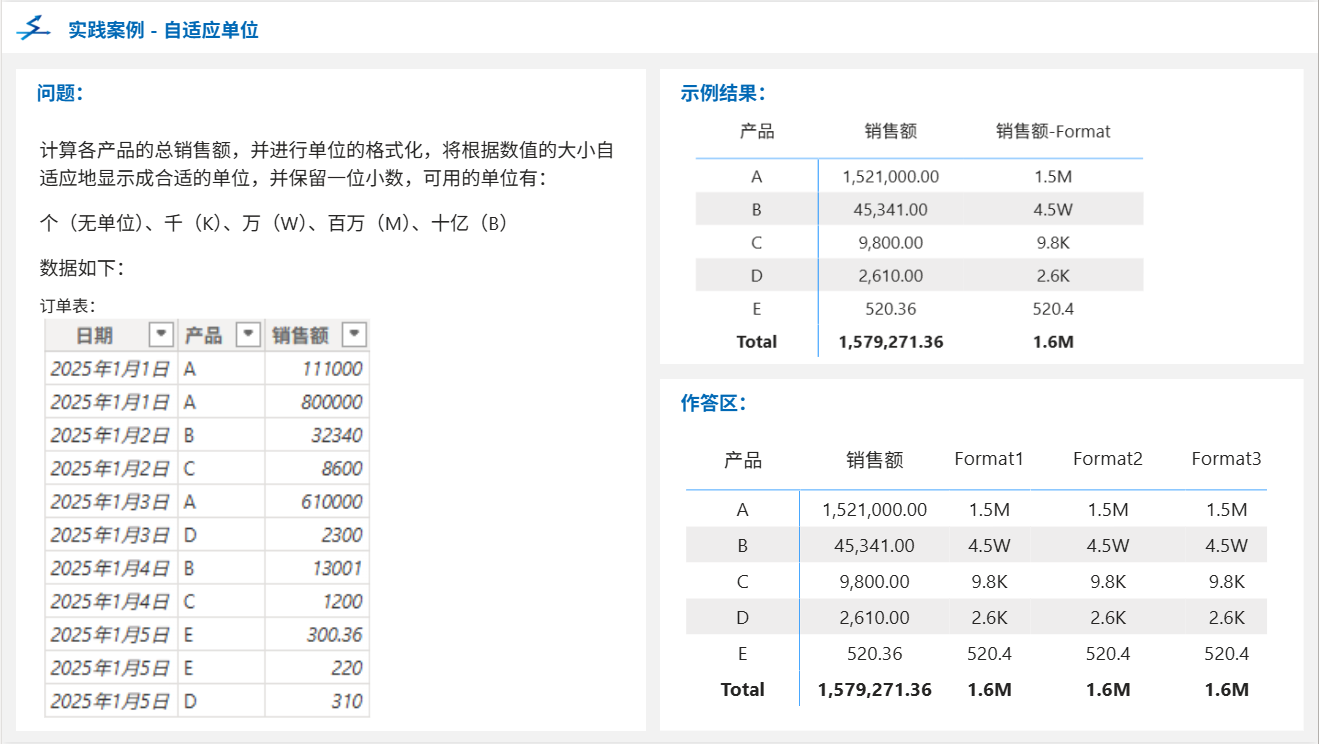Select the 作答区 section heading
Screen dimensions: 1319x744
click(x=713, y=403)
